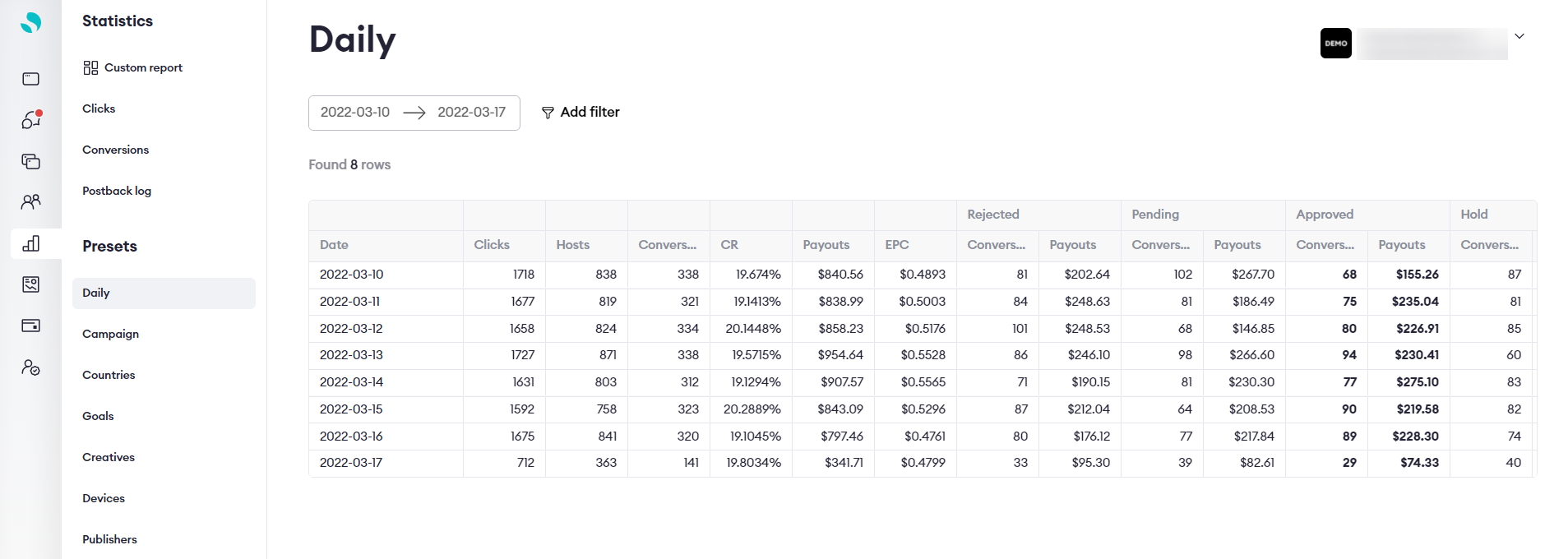Click the app logo in the sidebar
This screenshot has height=559, width=1568.
click(30, 22)
